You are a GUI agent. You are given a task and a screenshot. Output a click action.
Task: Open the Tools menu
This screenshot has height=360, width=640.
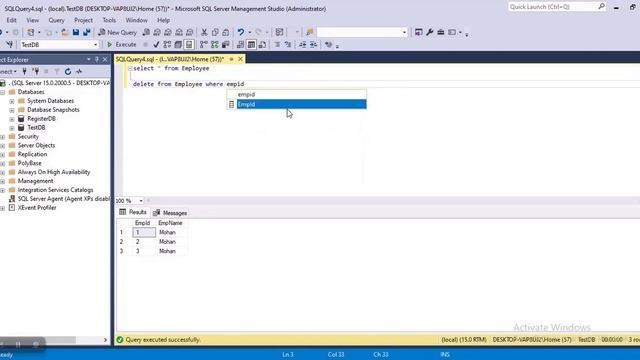(x=109, y=20)
